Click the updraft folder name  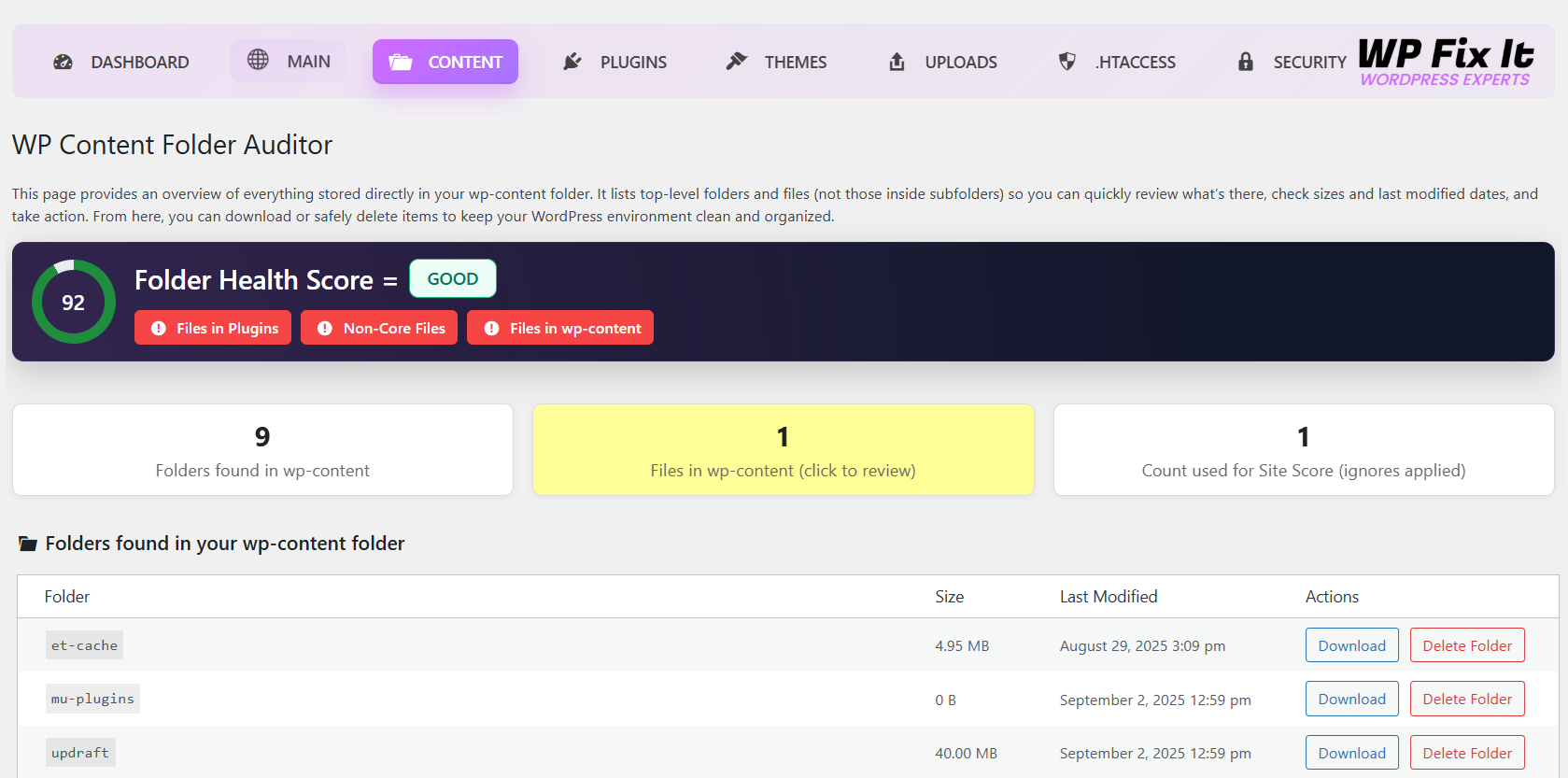(80, 753)
